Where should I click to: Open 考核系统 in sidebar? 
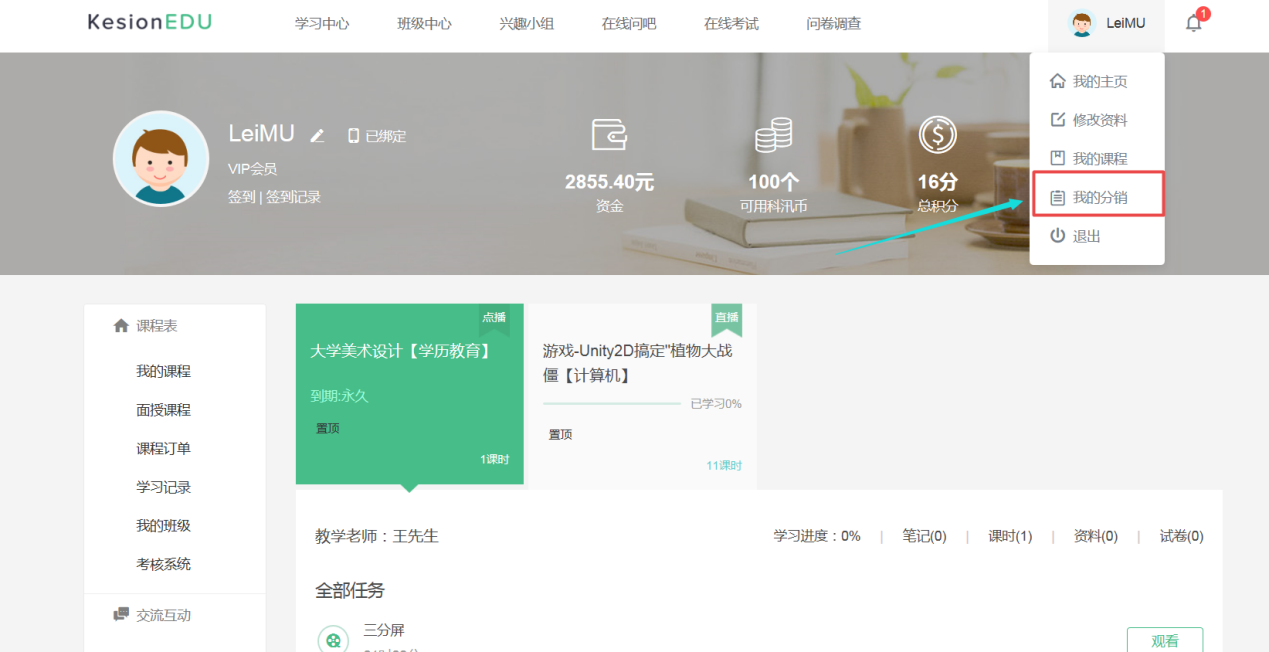(163, 564)
